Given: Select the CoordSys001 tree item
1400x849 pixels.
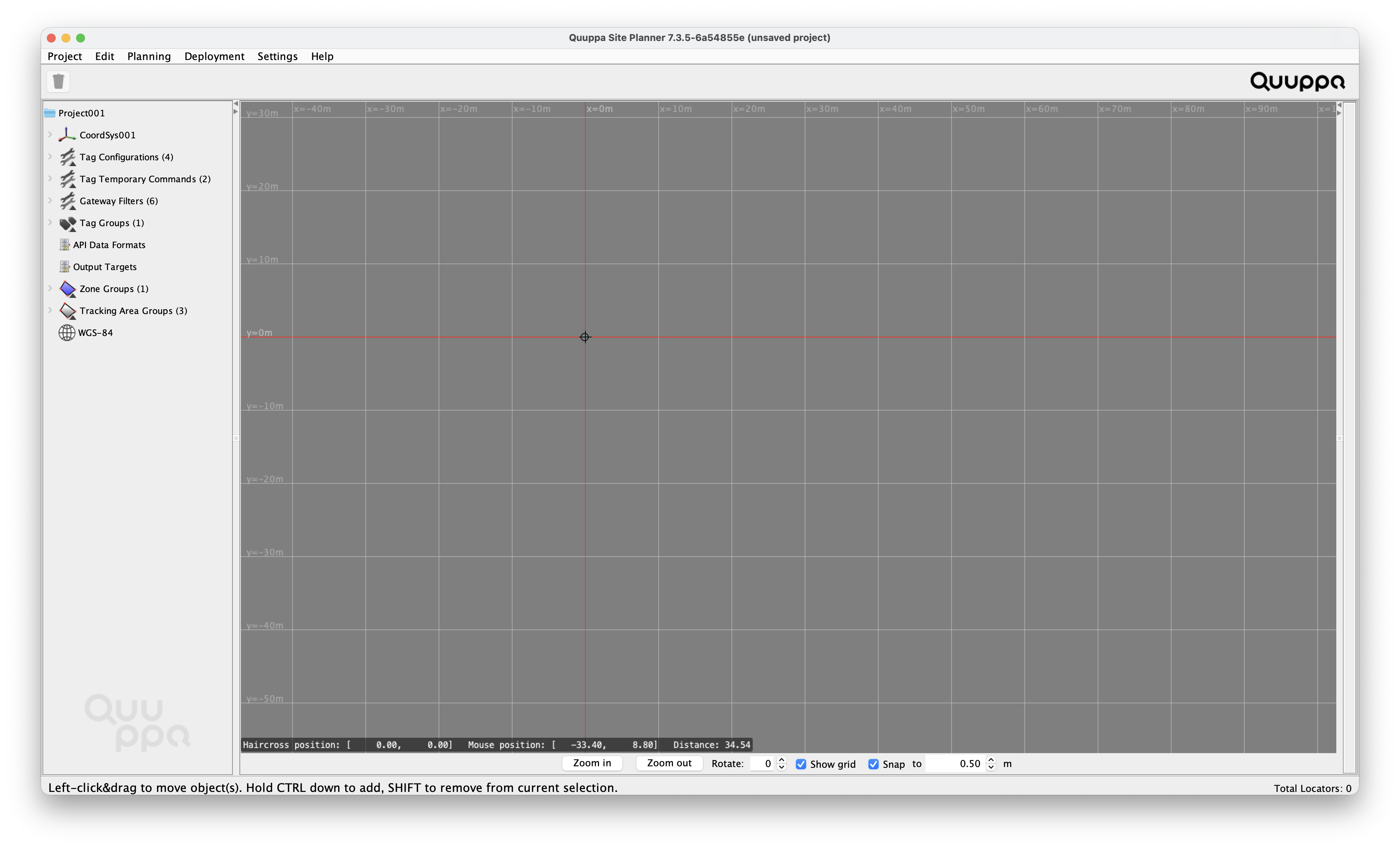Looking at the screenshot, I should 107,135.
